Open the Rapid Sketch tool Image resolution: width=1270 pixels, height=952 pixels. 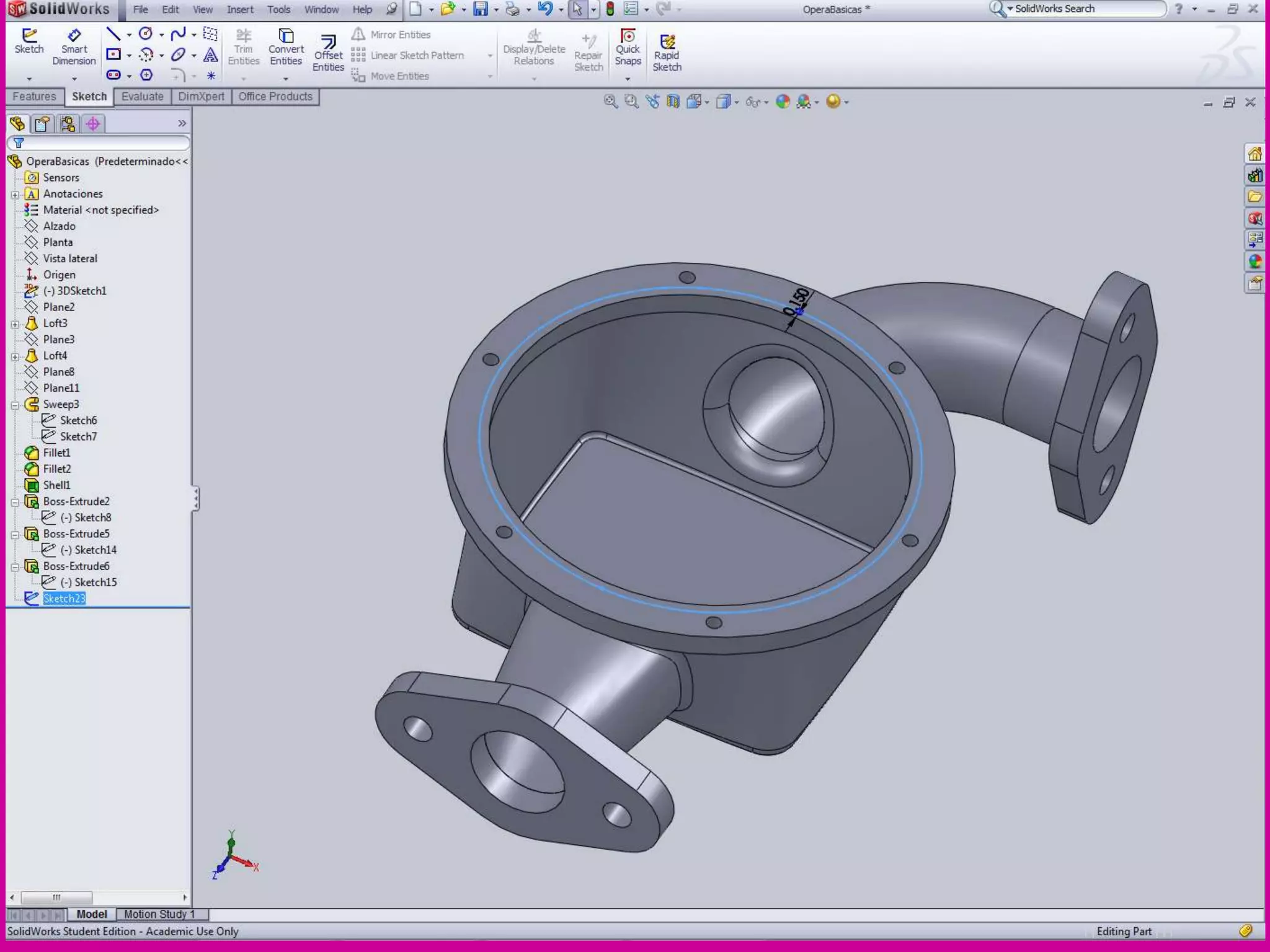(667, 53)
